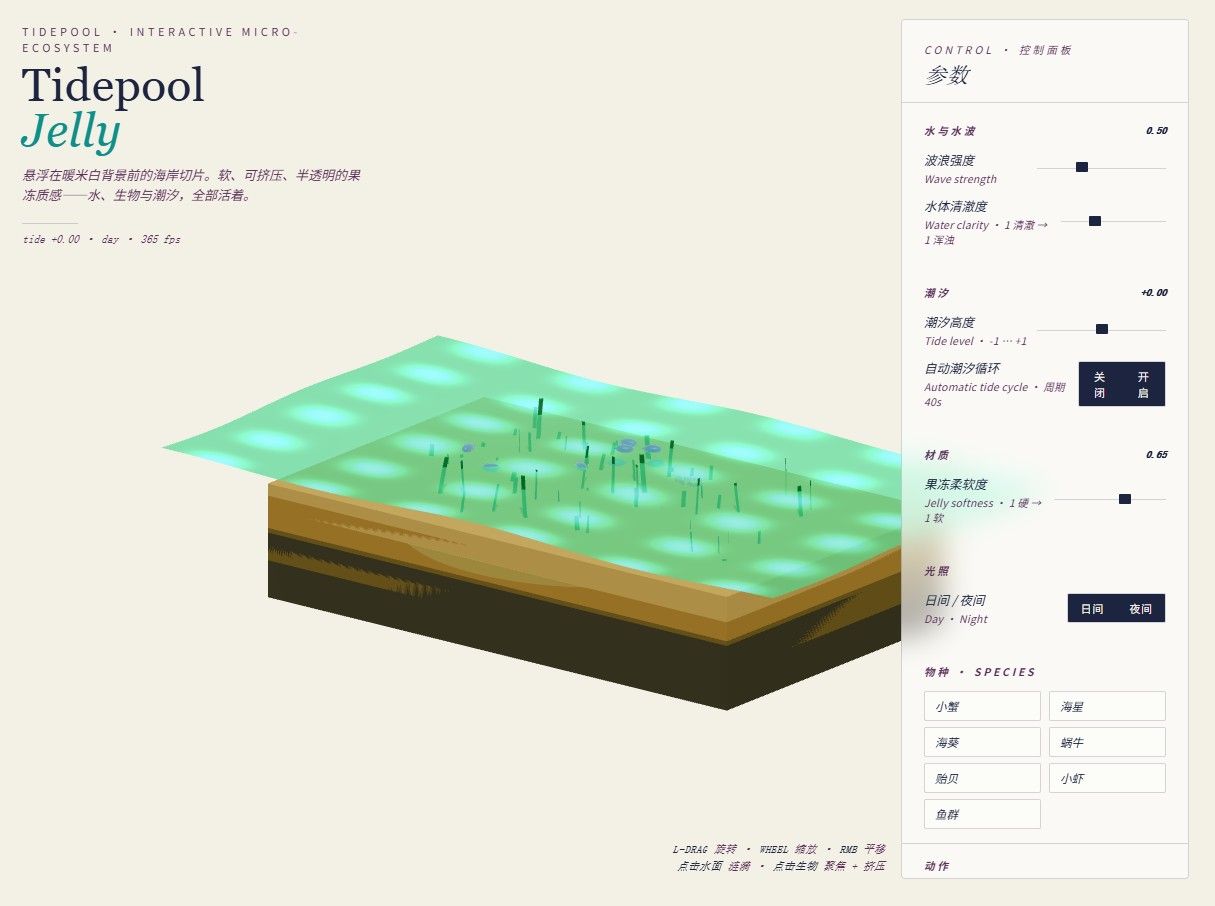1215x906 pixels.
Task: Click the L-DRAG 旋转 hint text
Action: (x=704, y=849)
